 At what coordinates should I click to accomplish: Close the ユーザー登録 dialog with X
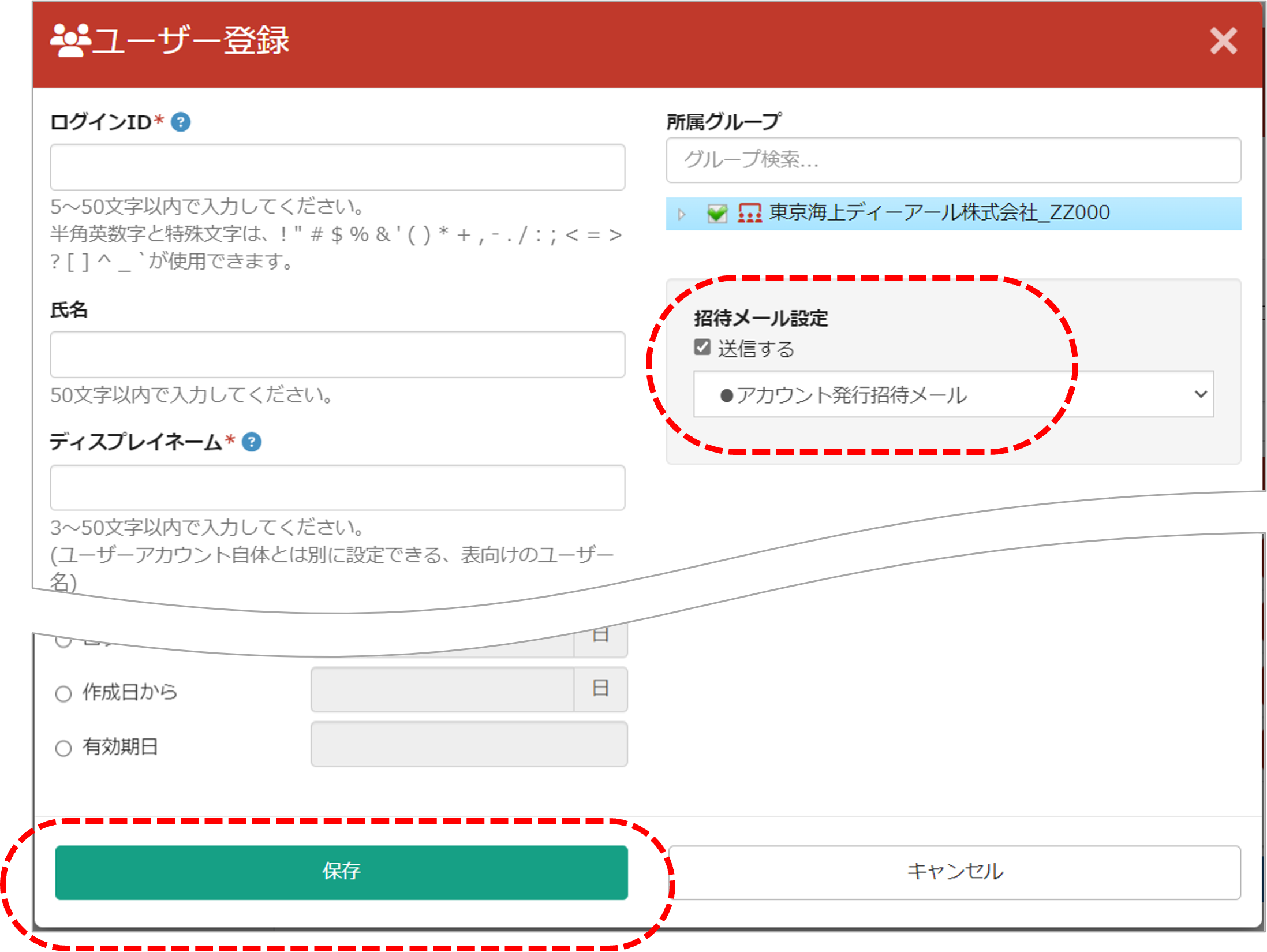pyautogui.click(x=1223, y=42)
